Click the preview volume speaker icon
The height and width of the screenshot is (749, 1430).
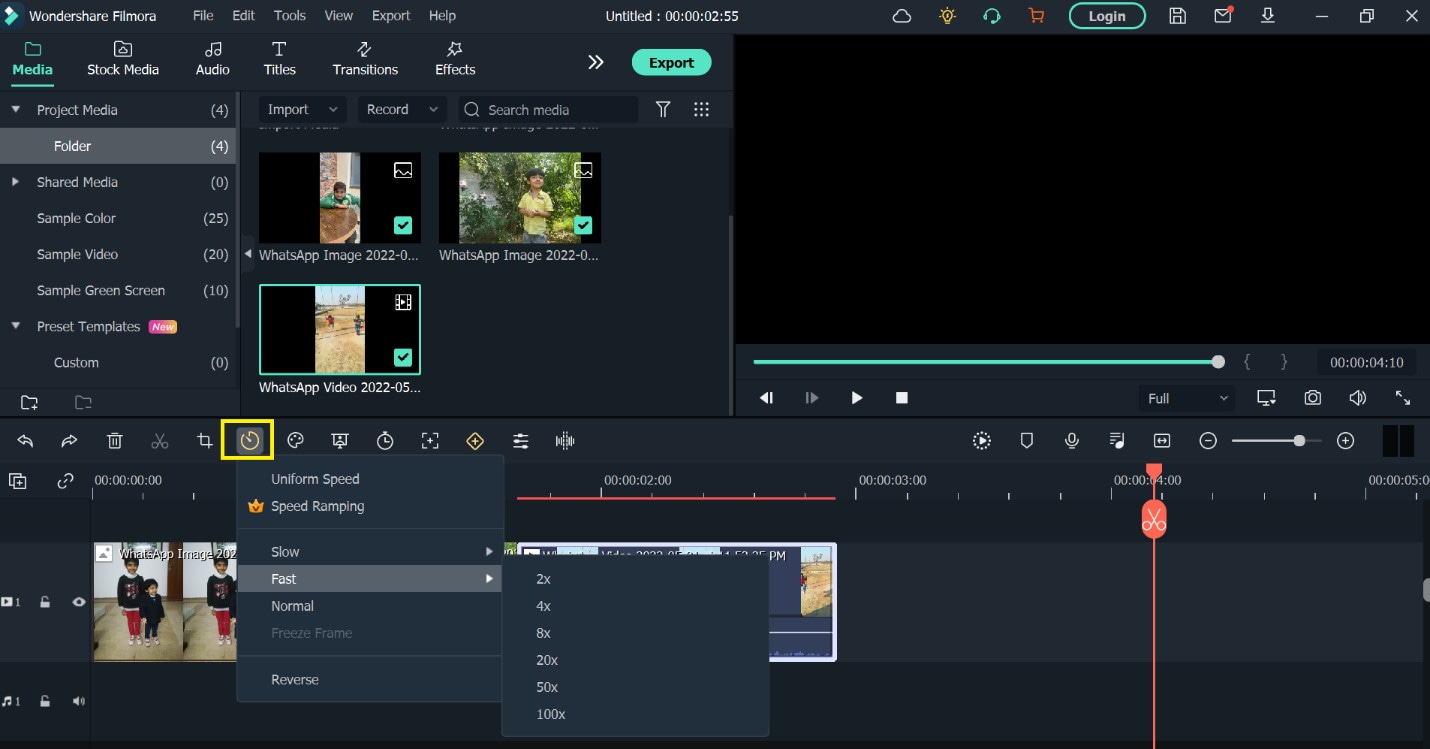pos(1357,398)
